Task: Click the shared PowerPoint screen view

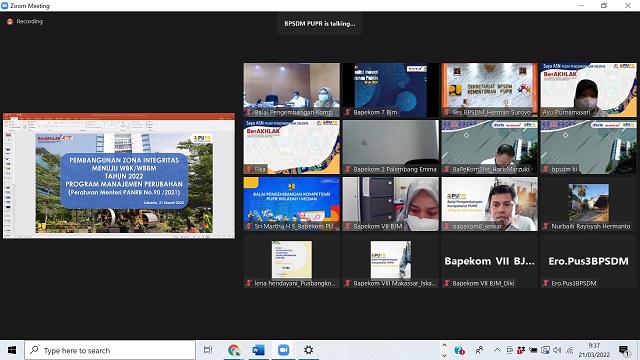Action: pos(119,176)
